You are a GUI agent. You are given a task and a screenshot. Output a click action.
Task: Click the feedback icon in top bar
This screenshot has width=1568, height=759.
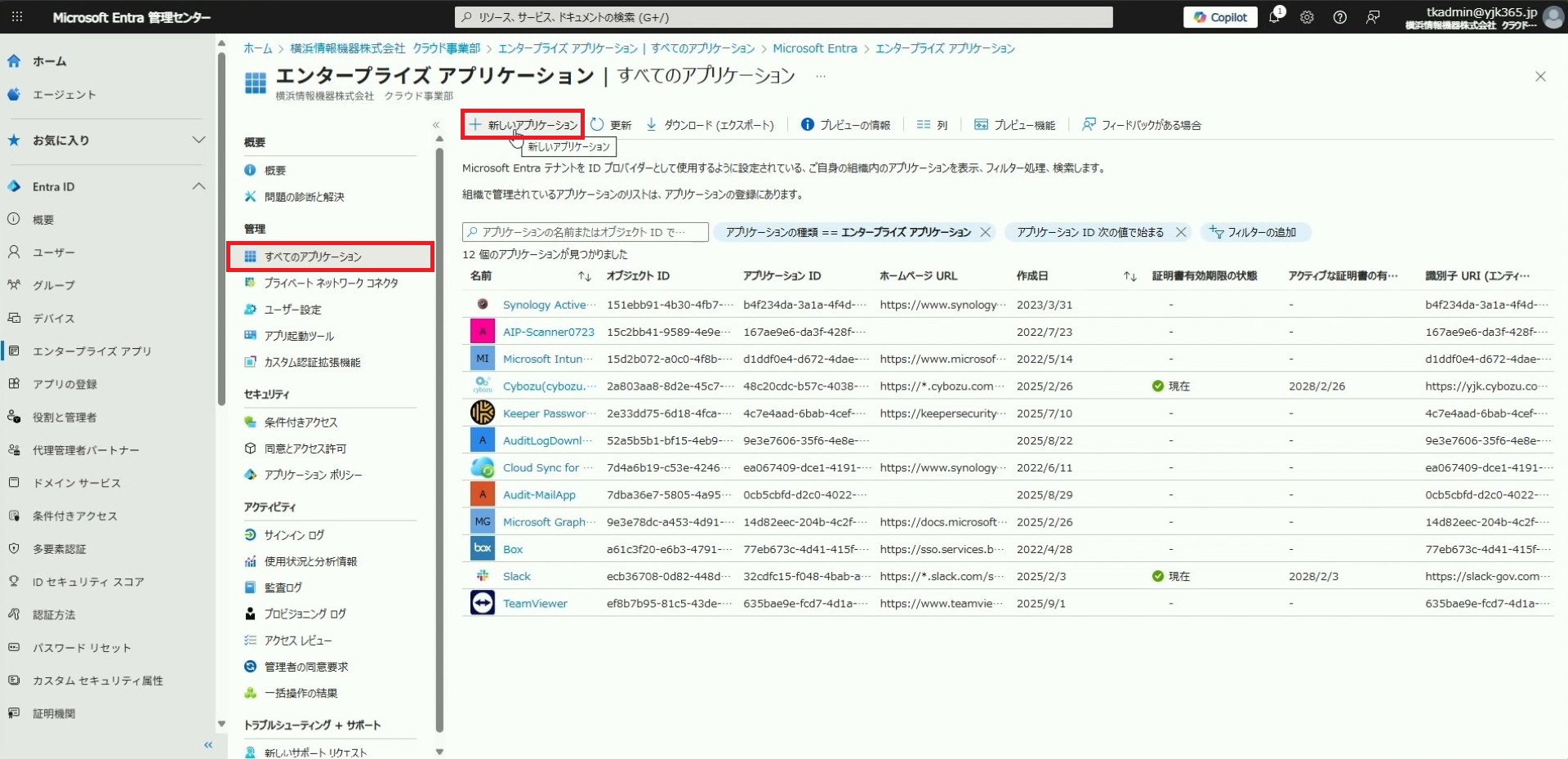(1373, 17)
